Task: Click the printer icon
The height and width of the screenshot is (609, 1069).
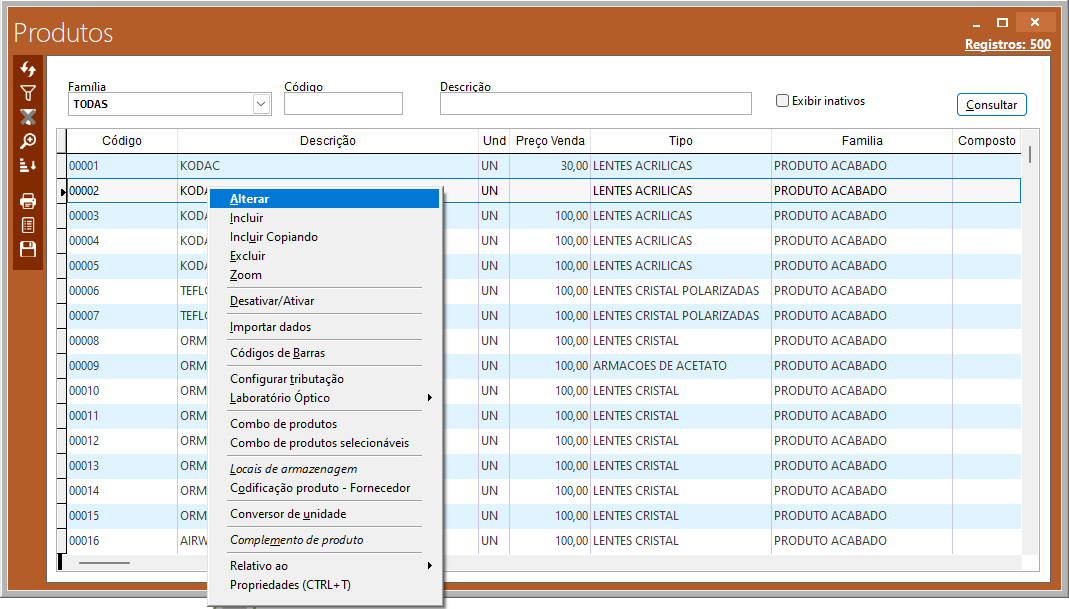Action: pyautogui.click(x=28, y=201)
